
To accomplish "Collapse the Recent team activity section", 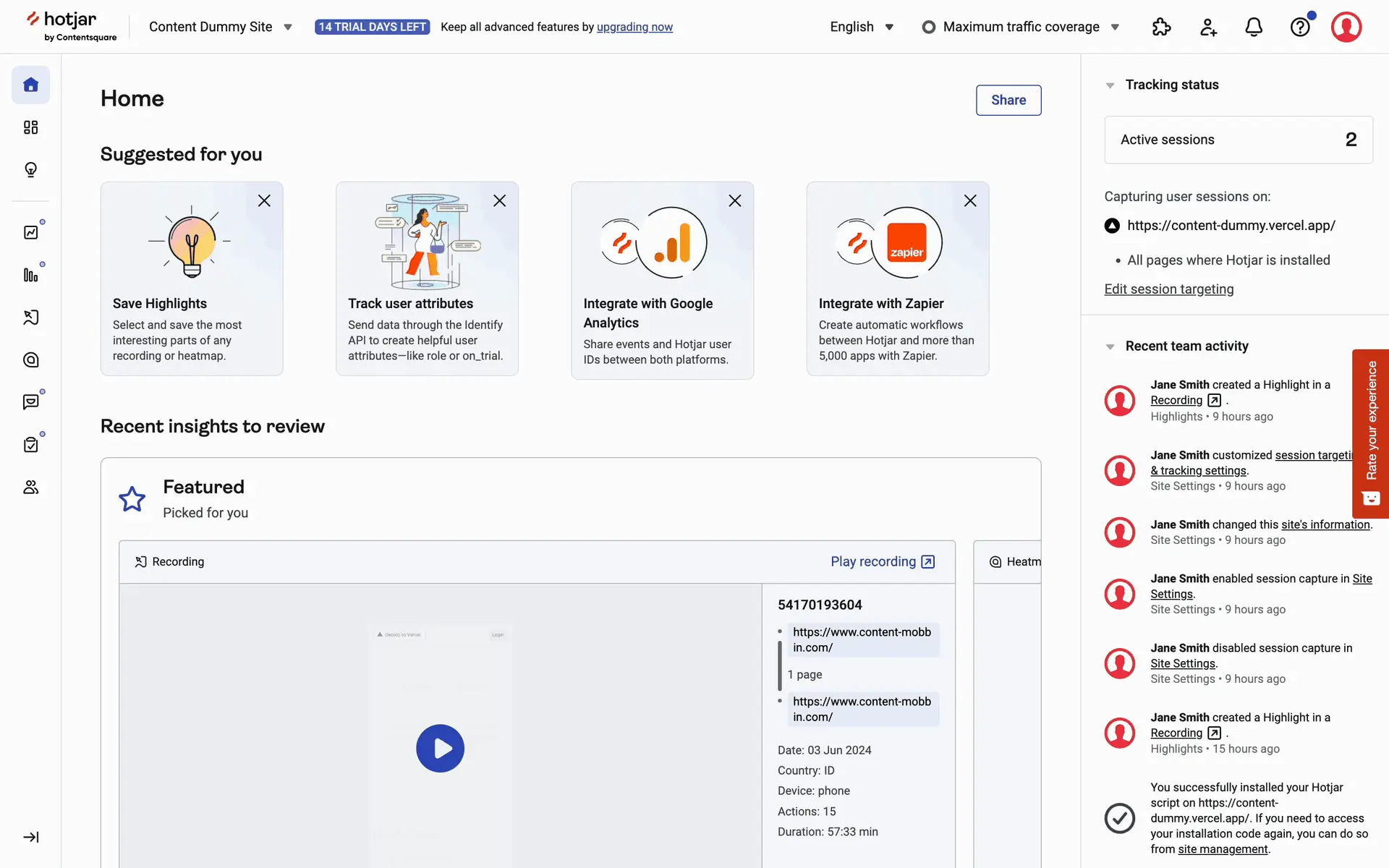I will 1110,346.
